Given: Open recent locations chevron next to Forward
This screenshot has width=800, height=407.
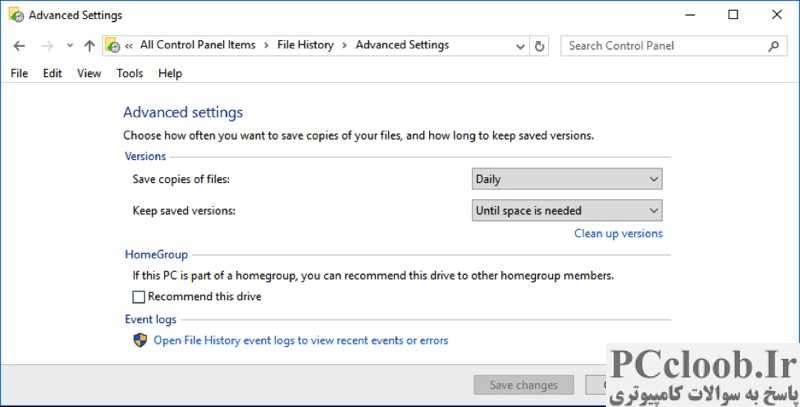Looking at the screenshot, I should coord(70,46).
